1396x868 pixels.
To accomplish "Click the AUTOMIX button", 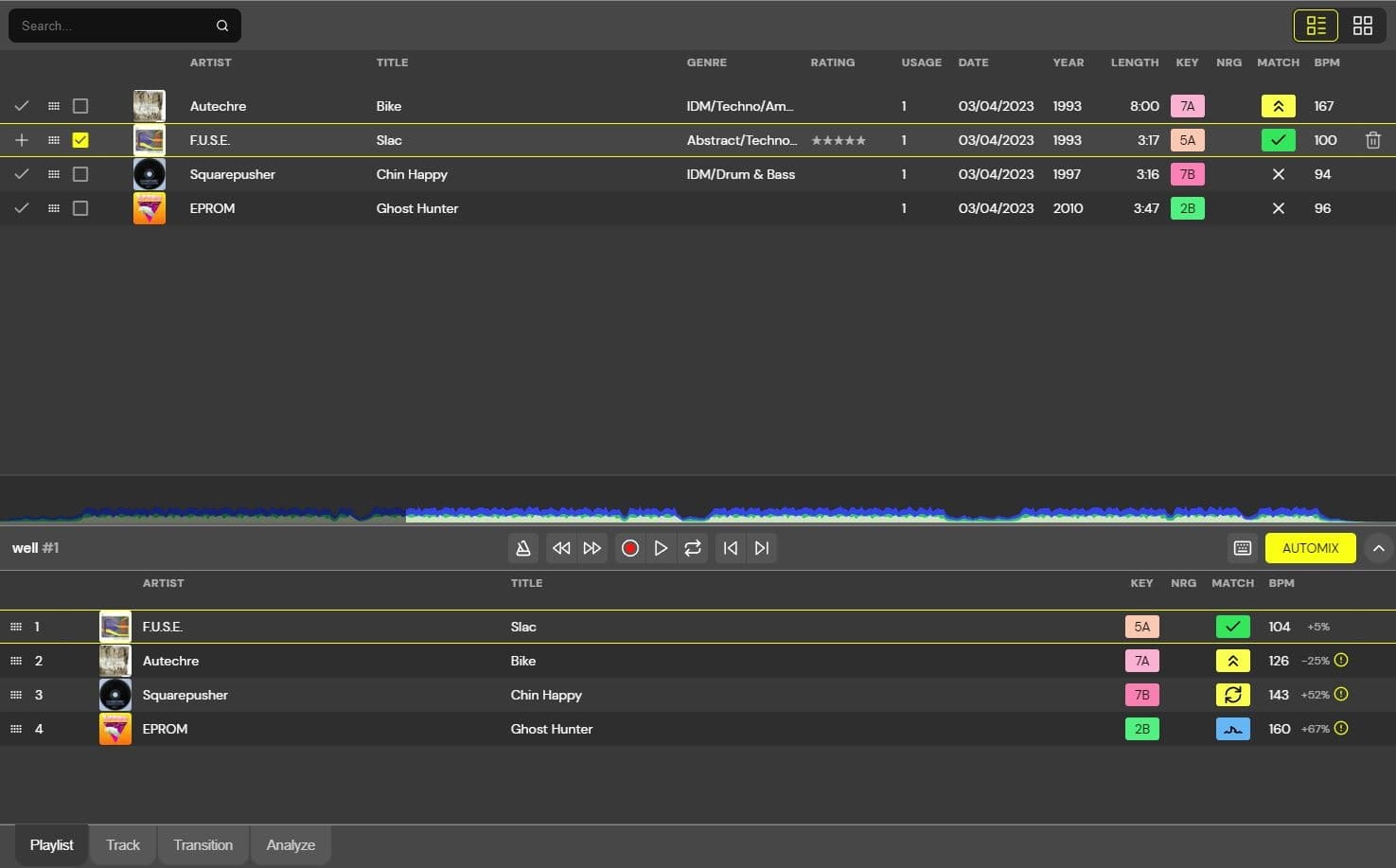I will click(x=1310, y=548).
